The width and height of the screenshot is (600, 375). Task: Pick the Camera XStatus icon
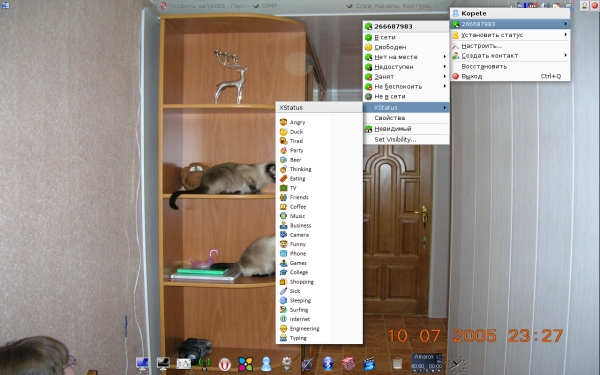tap(283, 235)
